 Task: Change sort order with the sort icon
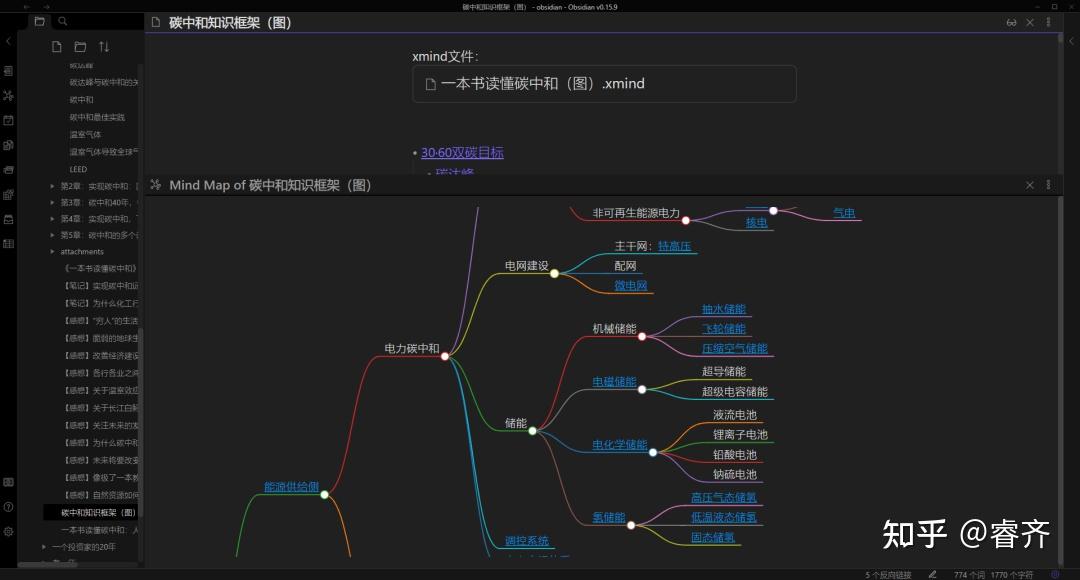click(104, 46)
